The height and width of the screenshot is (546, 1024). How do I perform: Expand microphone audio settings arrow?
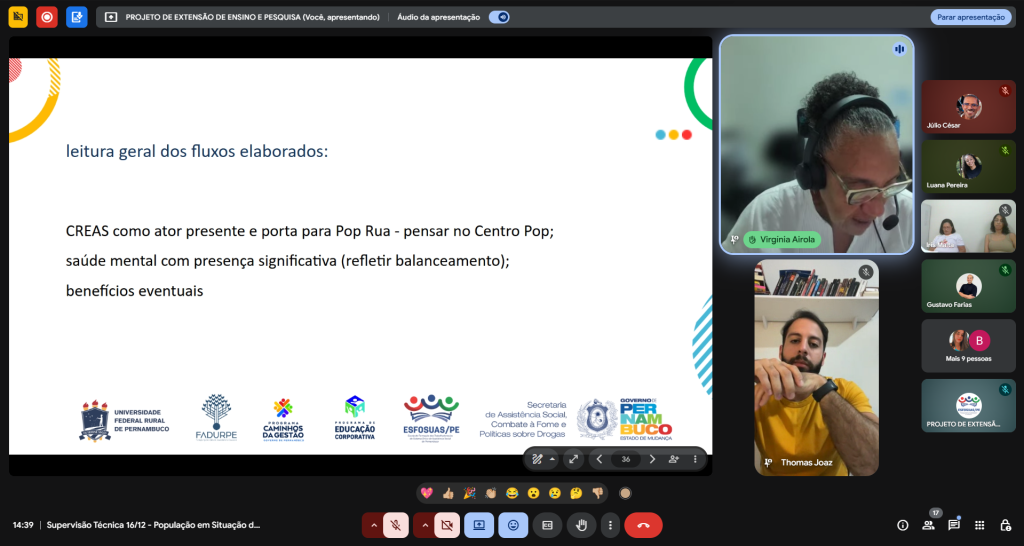[373, 525]
